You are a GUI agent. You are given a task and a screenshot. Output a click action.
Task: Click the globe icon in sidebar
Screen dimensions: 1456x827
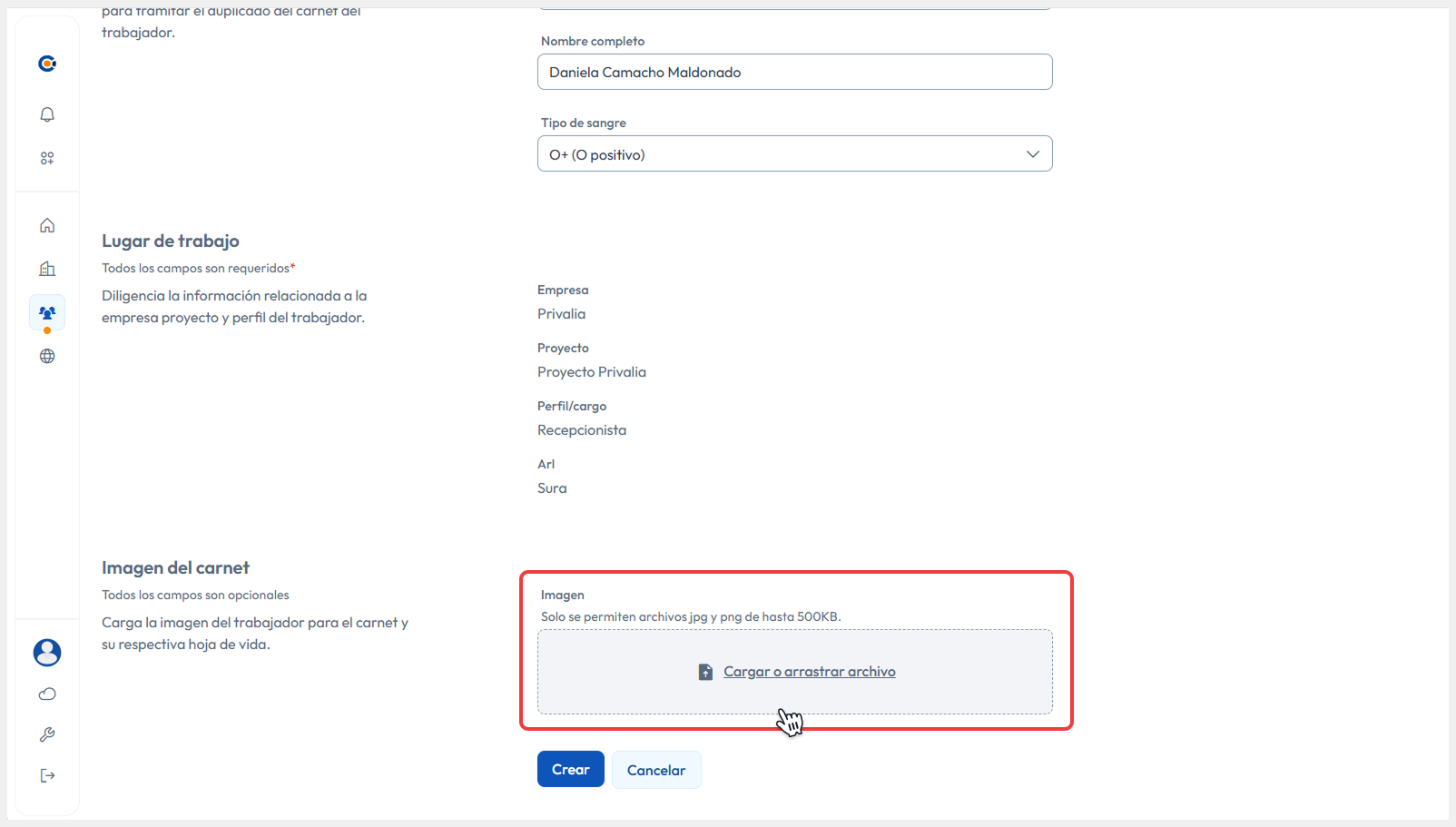pyautogui.click(x=47, y=356)
